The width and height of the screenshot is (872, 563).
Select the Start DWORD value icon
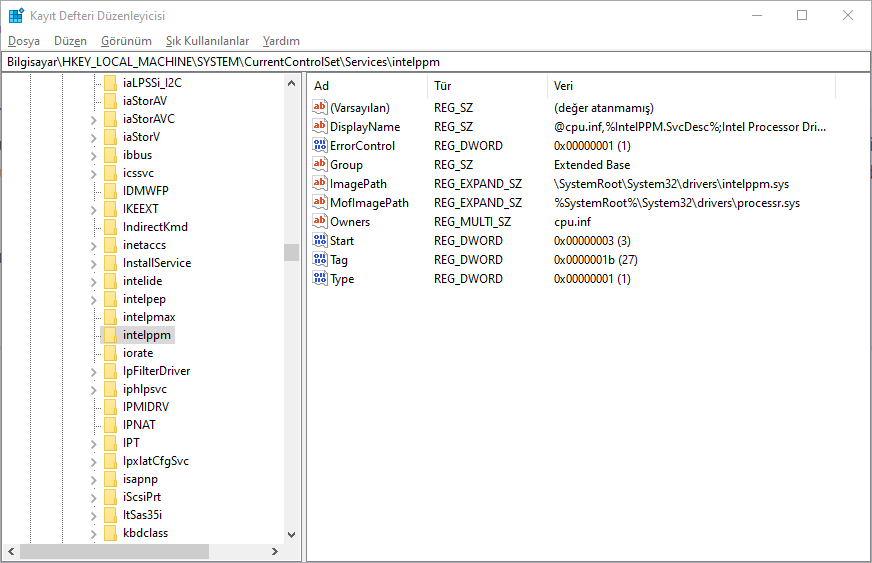(320, 240)
